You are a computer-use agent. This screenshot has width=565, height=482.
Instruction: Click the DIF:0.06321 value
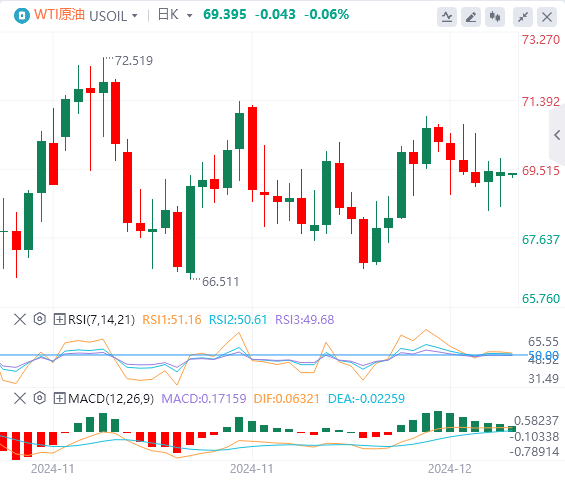[x=287, y=399]
